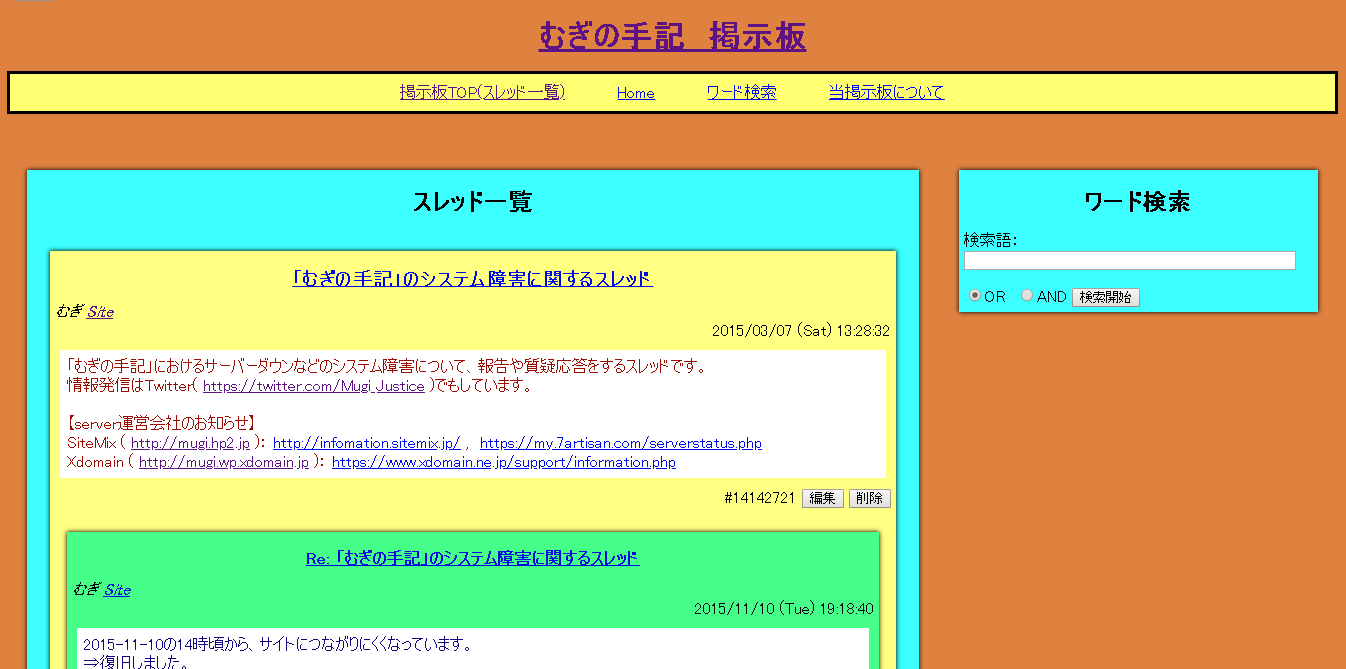Viewport: 1346px width, 669px height.
Task: Select the OR search radio button
Action: (975, 296)
